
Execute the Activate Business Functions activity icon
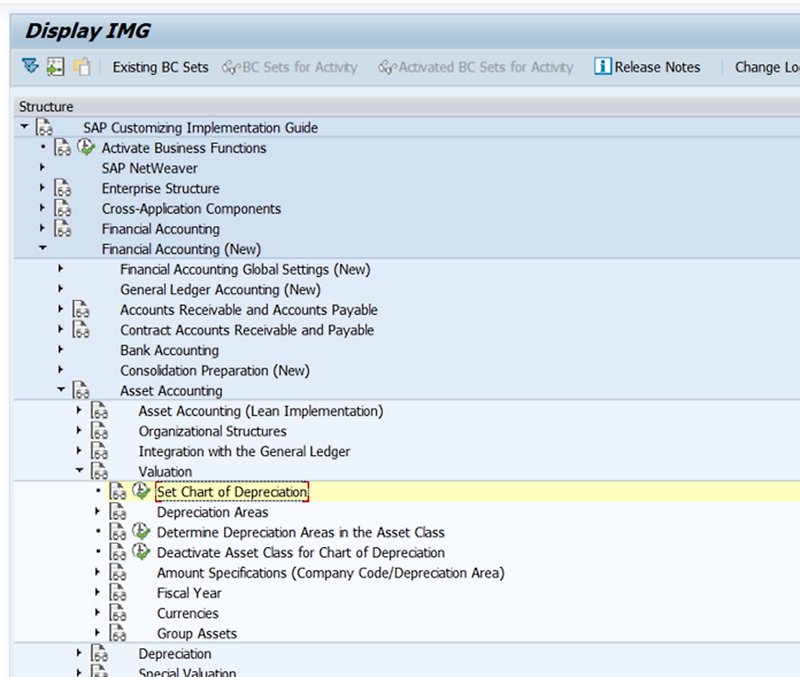coord(86,147)
